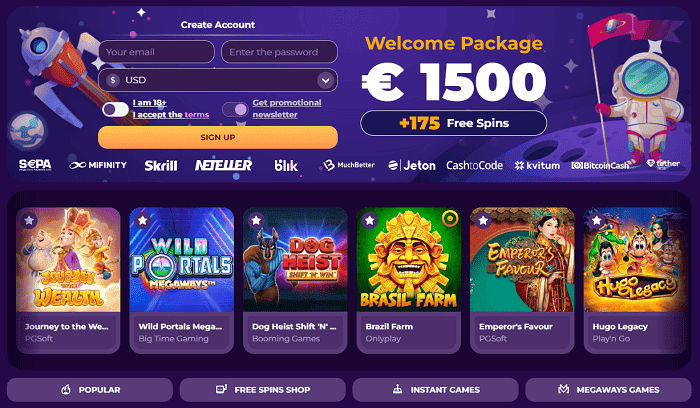Click the Neteller payment logo
This screenshot has height=408, width=700.
point(223,165)
